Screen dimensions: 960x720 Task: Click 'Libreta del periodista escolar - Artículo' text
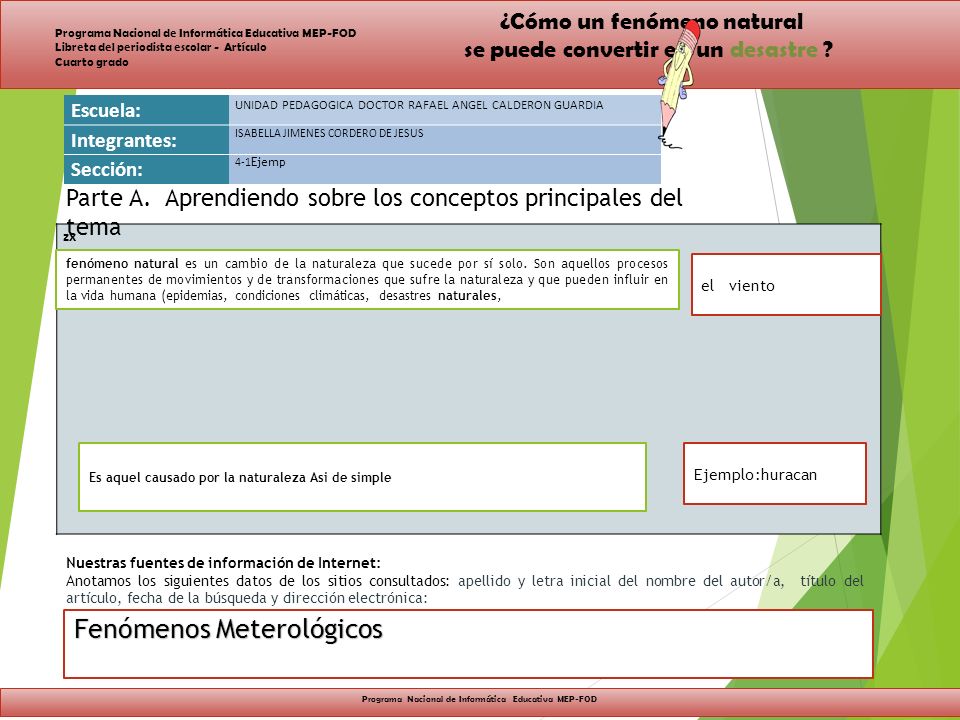pyautogui.click(x=160, y=47)
